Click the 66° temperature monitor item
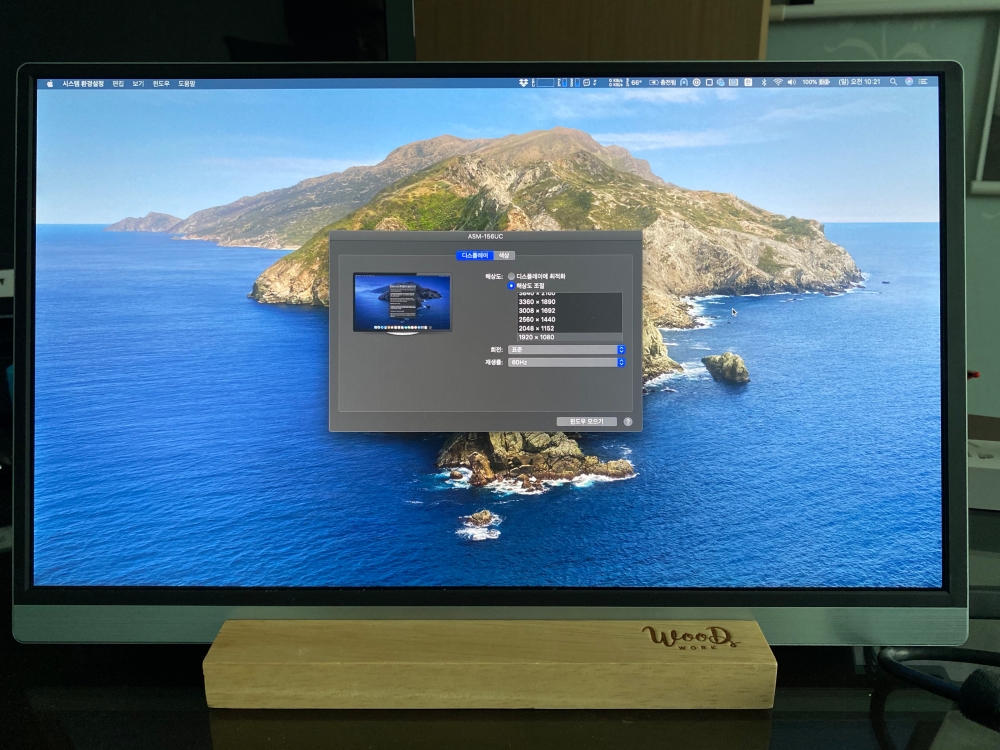The image size is (1000, 750). click(x=634, y=82)
